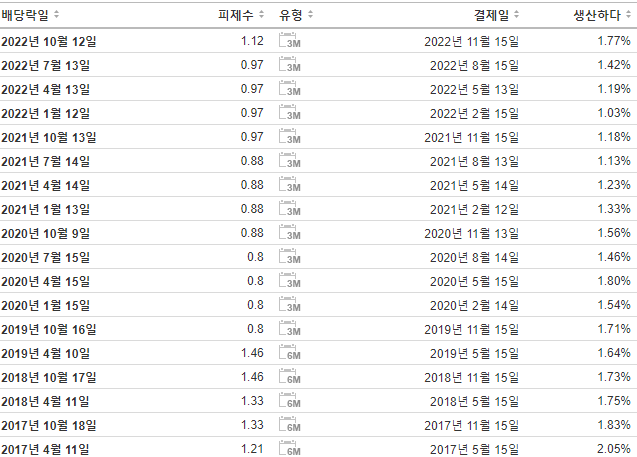Click yield value 2.05%
The width and height of the screenshot is (637, 457).
614,448
